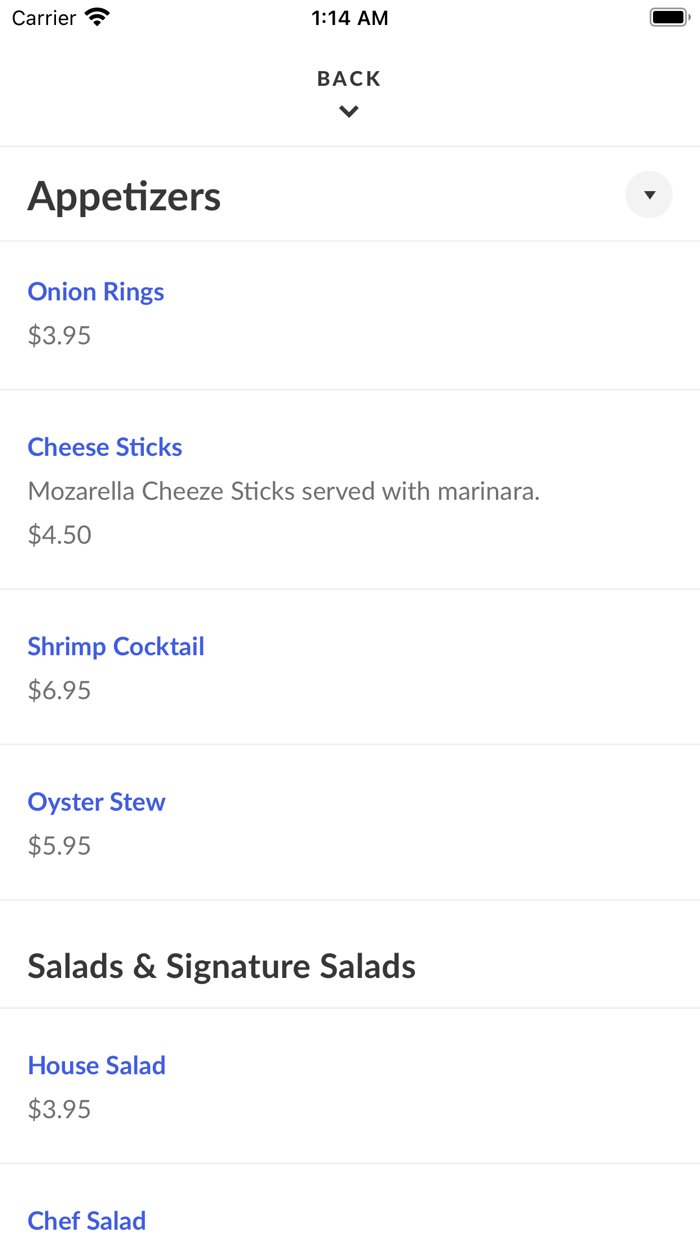Tap the 1:14 AM clock in status bar

349,18
